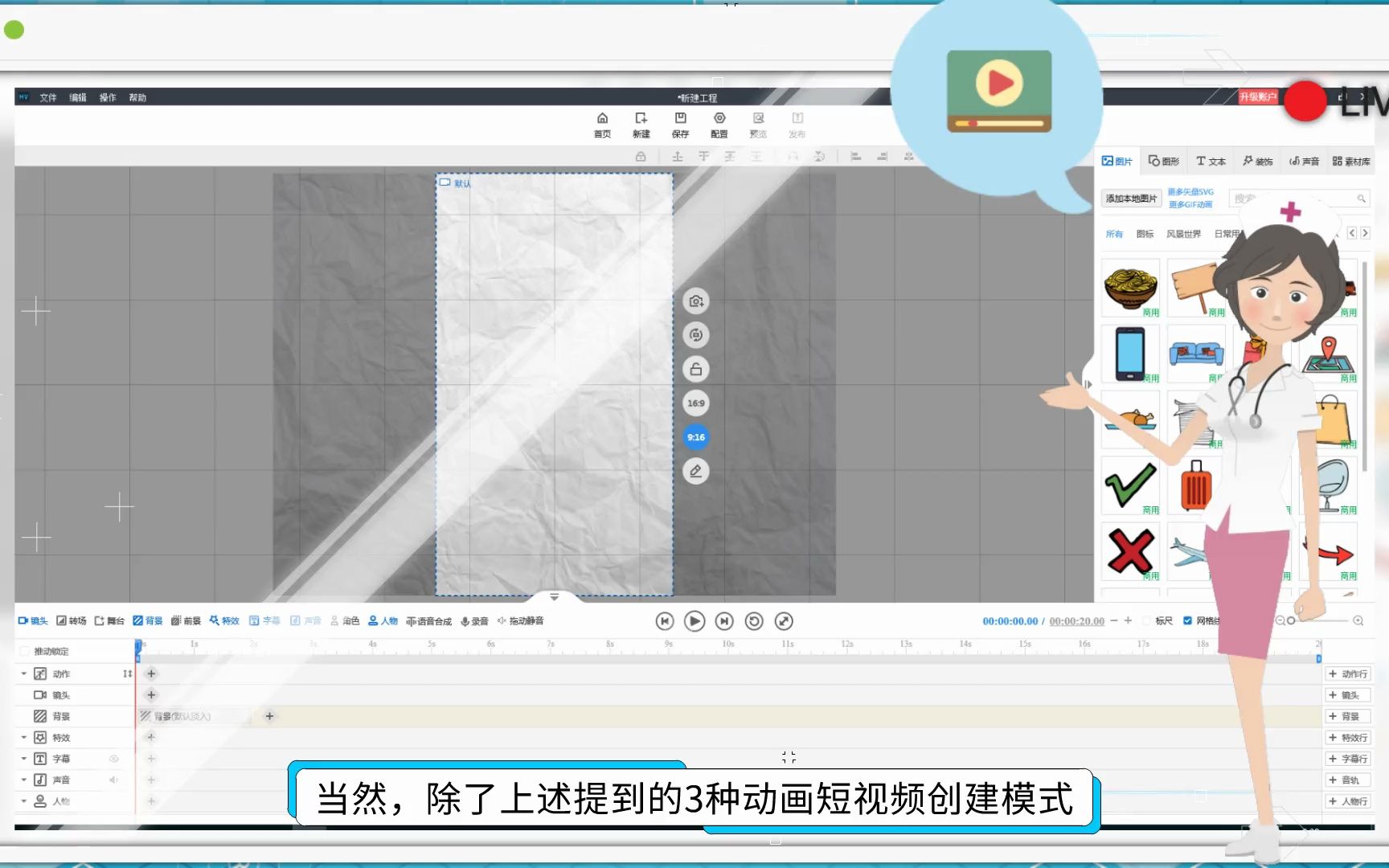This screenshot has height=868, width=1389.
Task: Click the loop replay button
Action: coord(754,621)
